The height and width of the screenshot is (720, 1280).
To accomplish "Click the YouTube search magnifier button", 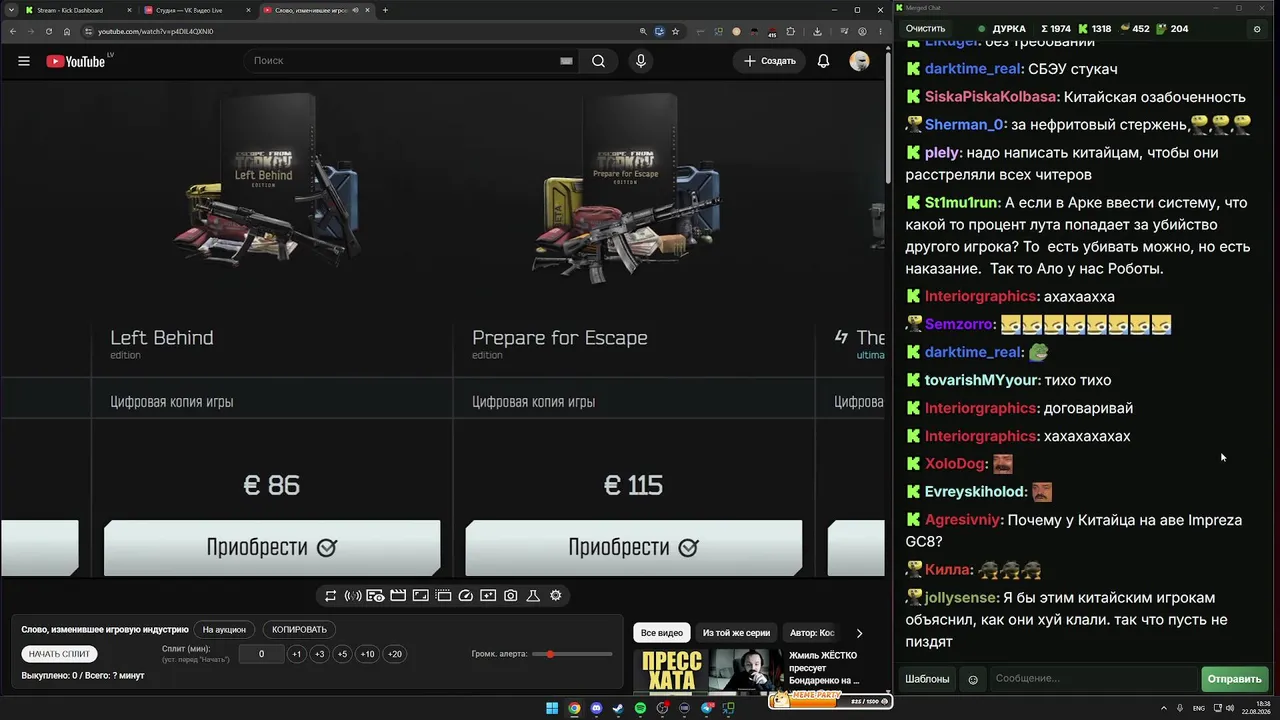I will [598, 61].
